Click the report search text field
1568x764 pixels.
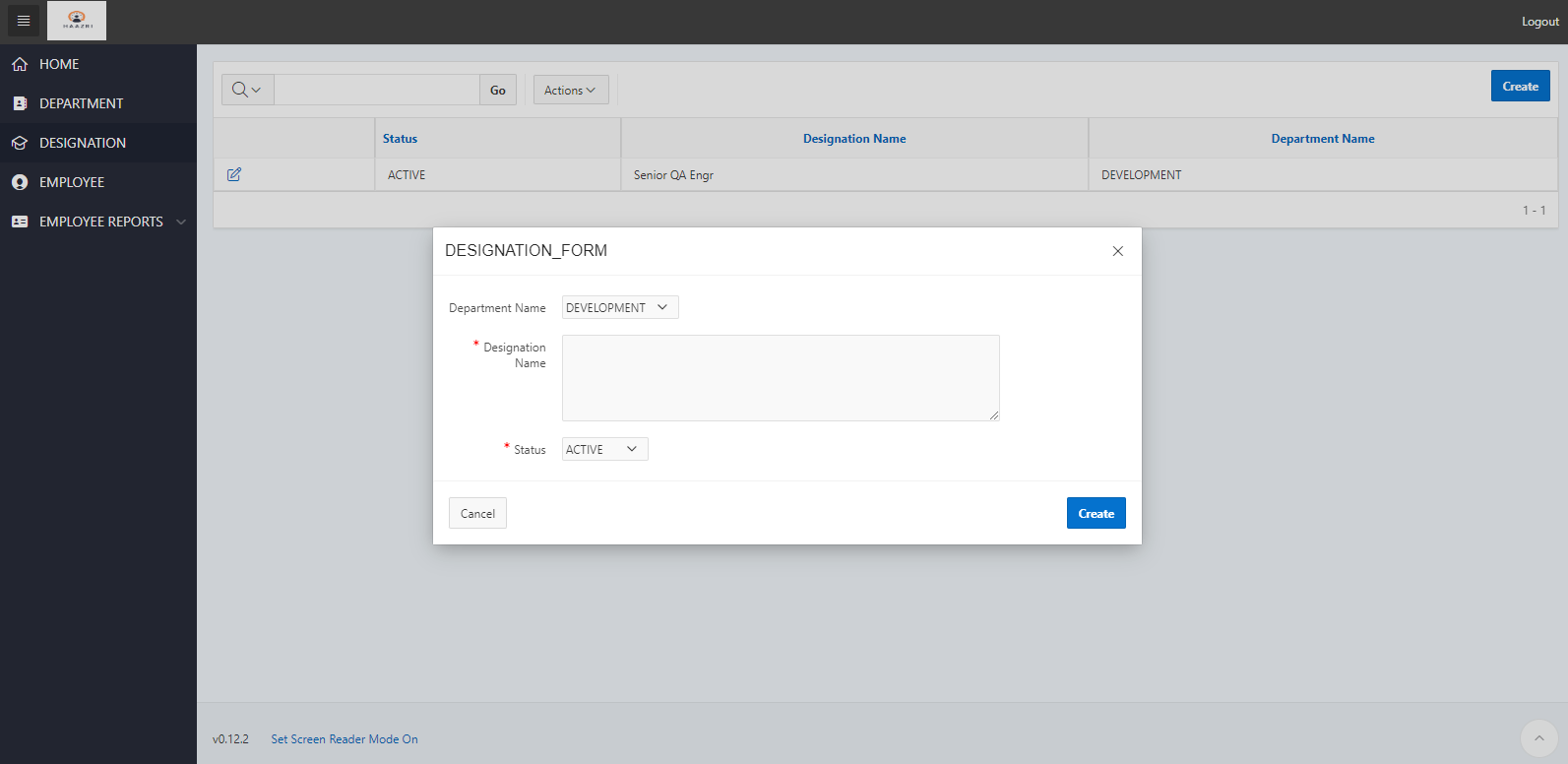[x=377, y=90]
